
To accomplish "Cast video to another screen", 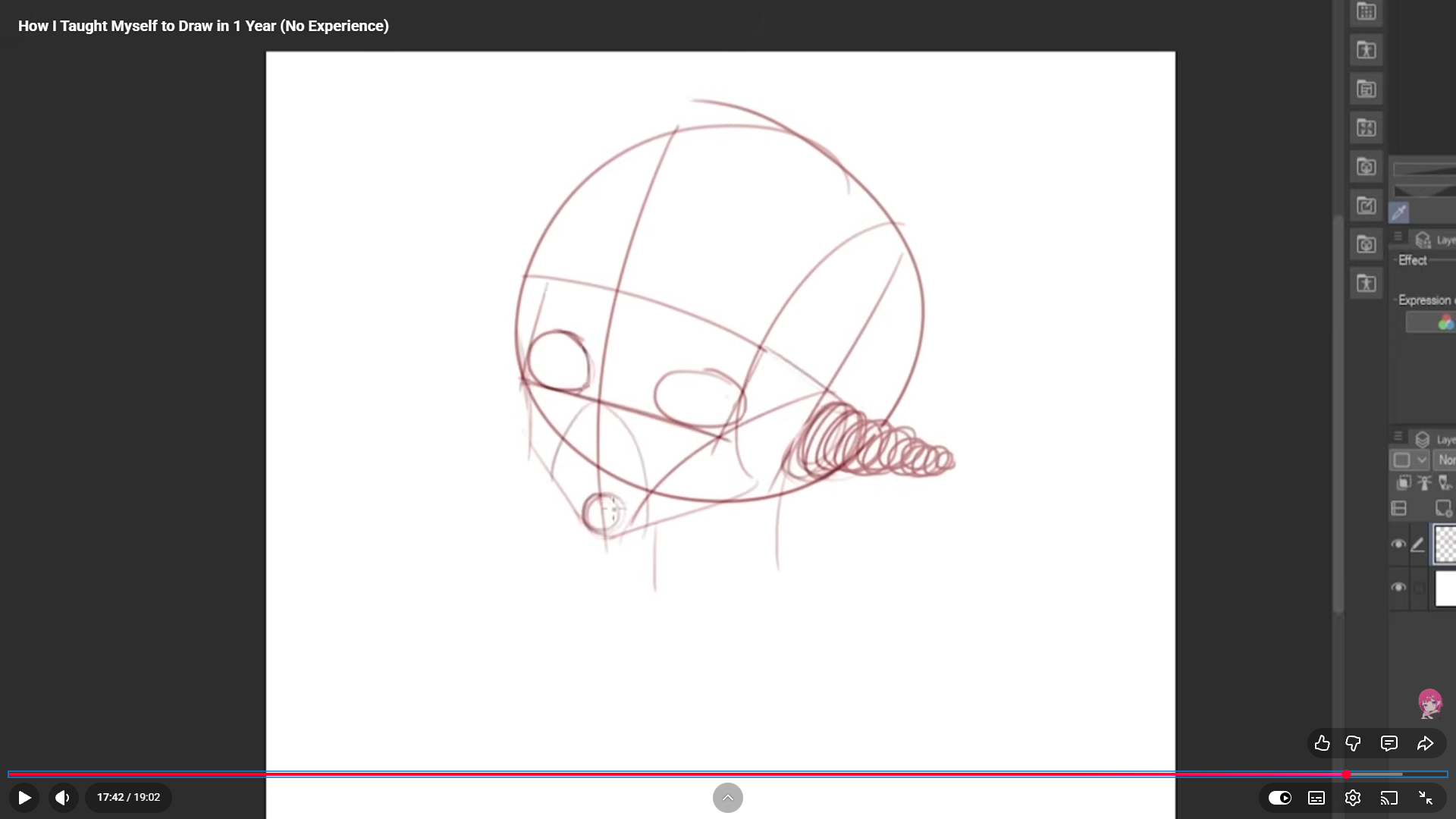I will point(1389,798).
